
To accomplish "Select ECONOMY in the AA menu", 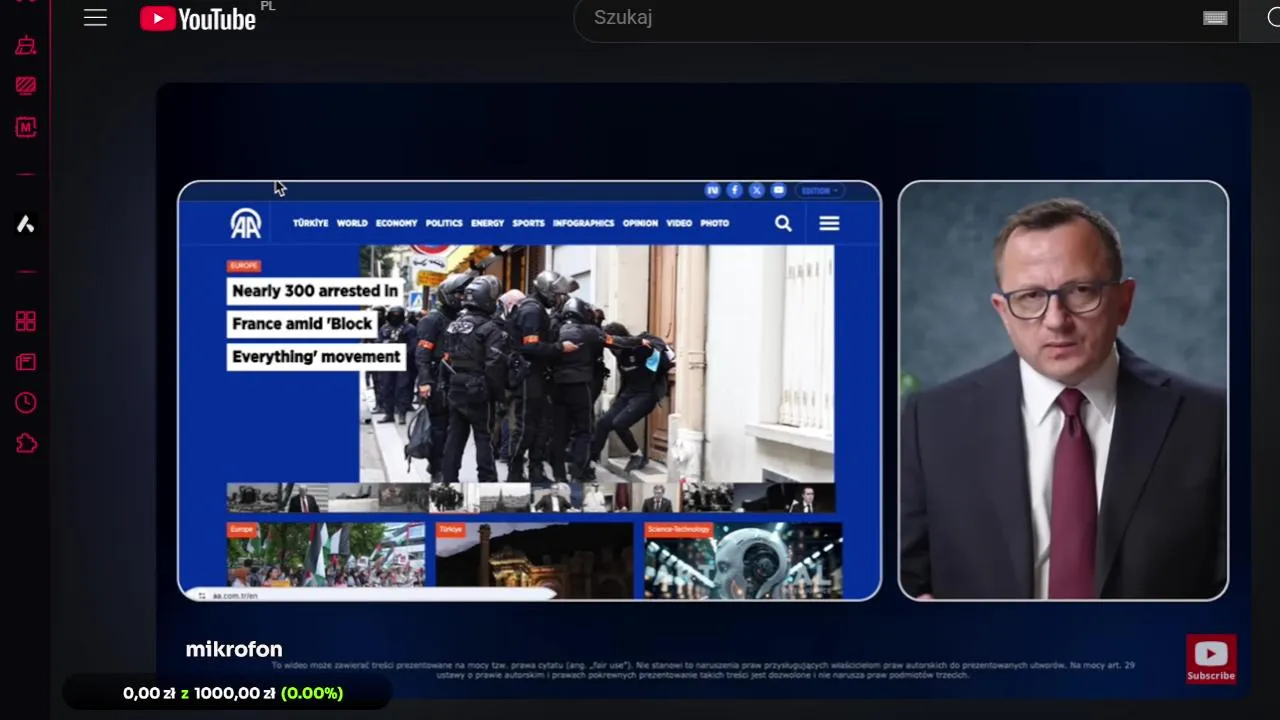I will coord(396,223).
